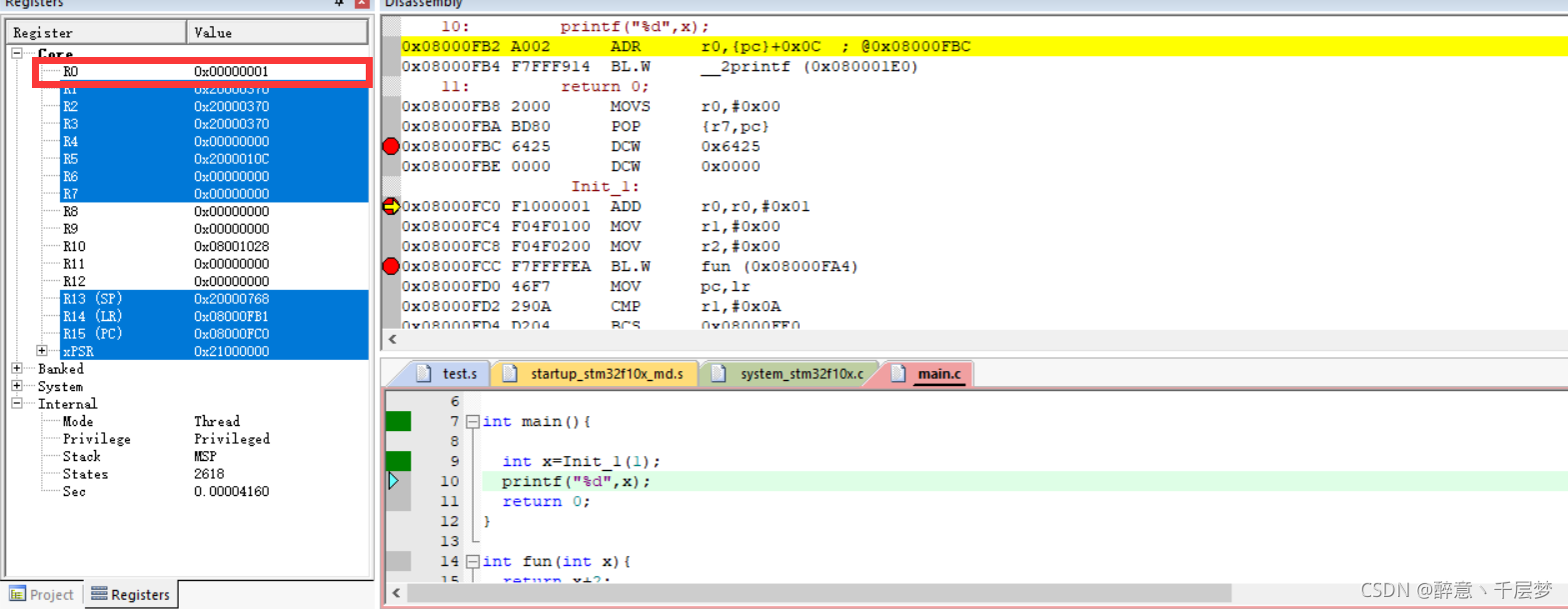
Task: Click the Value column header
Action: (x=277, y=33)
